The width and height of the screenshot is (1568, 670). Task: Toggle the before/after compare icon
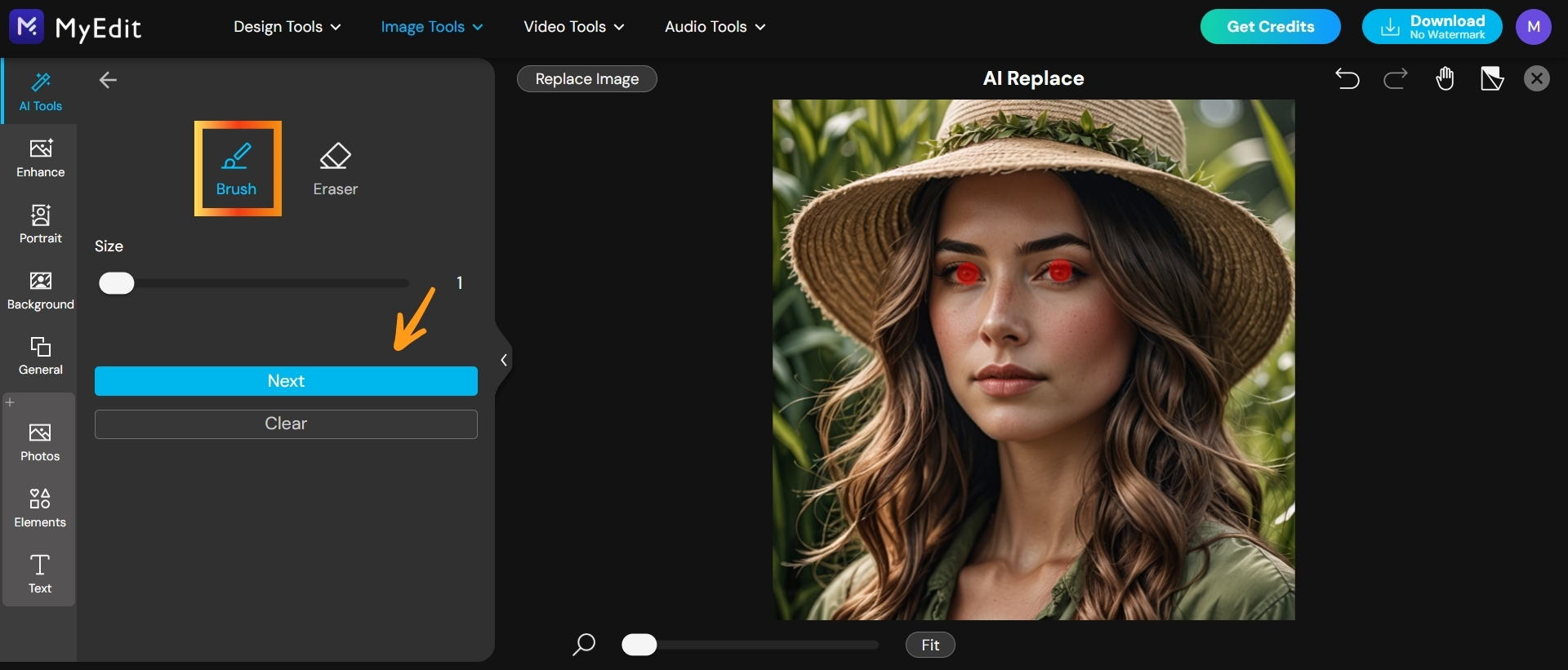1492,78
